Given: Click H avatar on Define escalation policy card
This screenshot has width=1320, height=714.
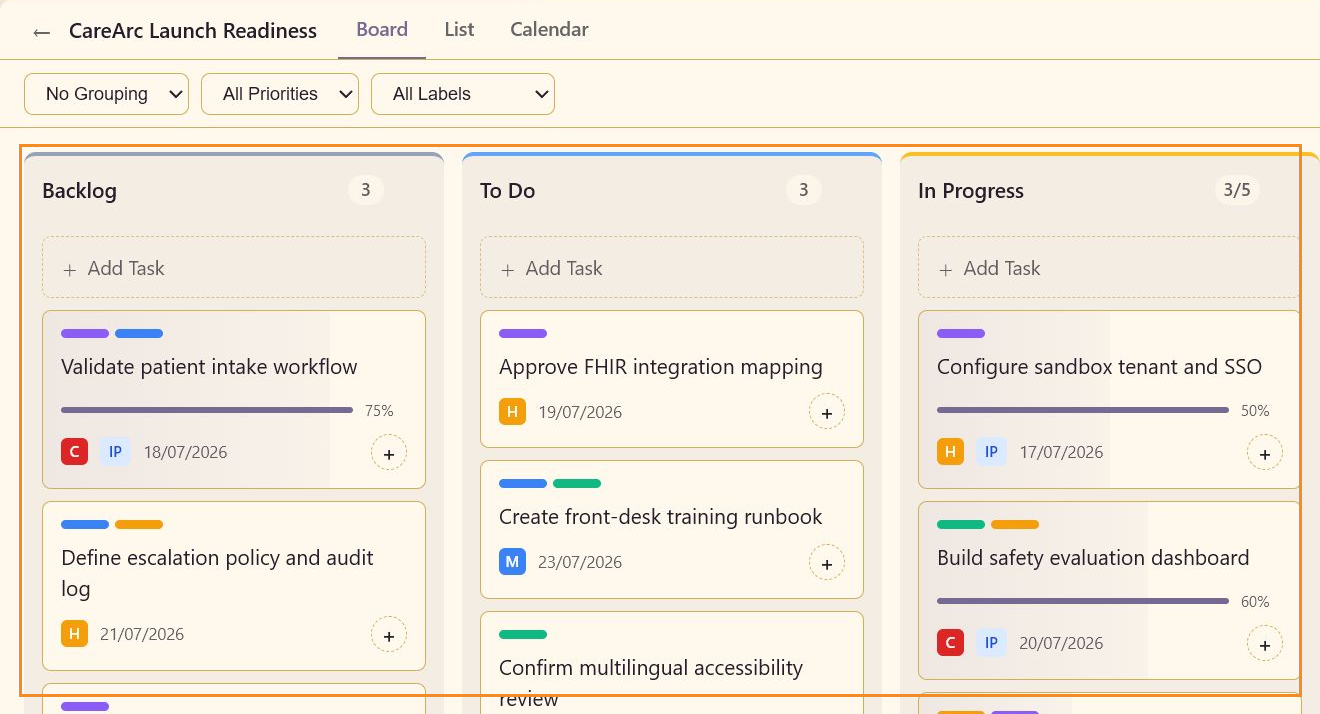Looking at the screenshot, I should coord(74,634).
